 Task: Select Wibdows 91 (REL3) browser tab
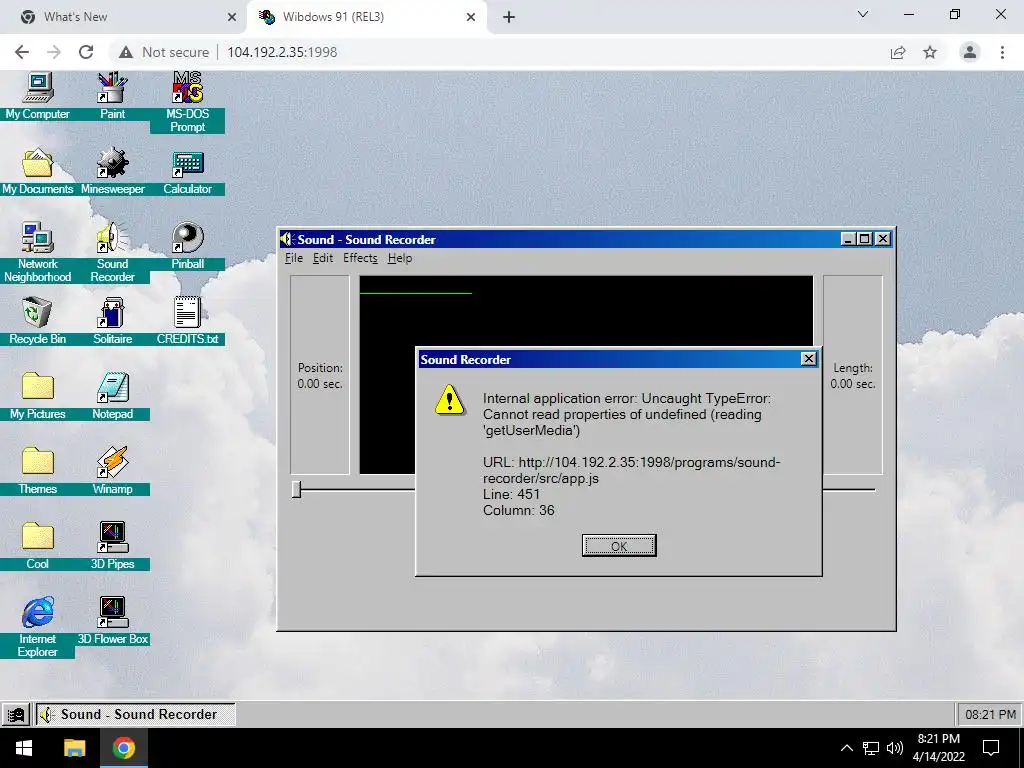tap(366, 17)
